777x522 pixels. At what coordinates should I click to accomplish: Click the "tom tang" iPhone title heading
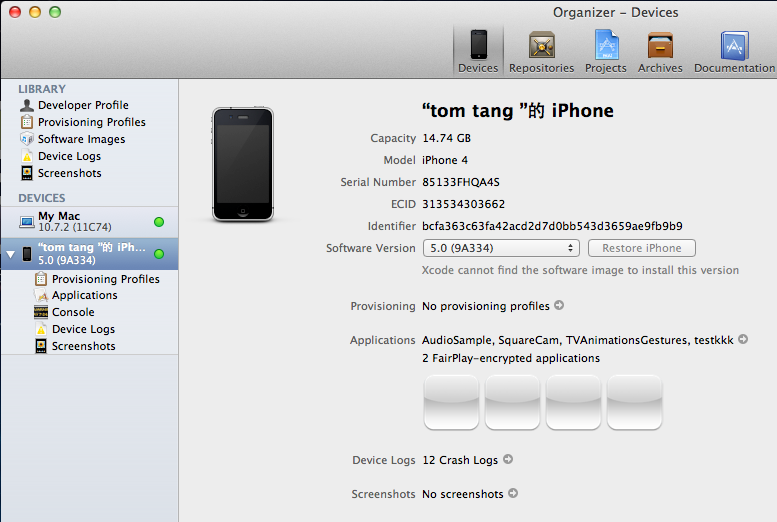(517, 111)
